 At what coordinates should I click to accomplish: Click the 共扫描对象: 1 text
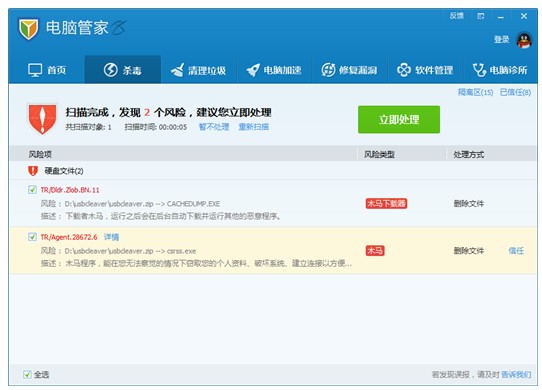pos(88,127)
